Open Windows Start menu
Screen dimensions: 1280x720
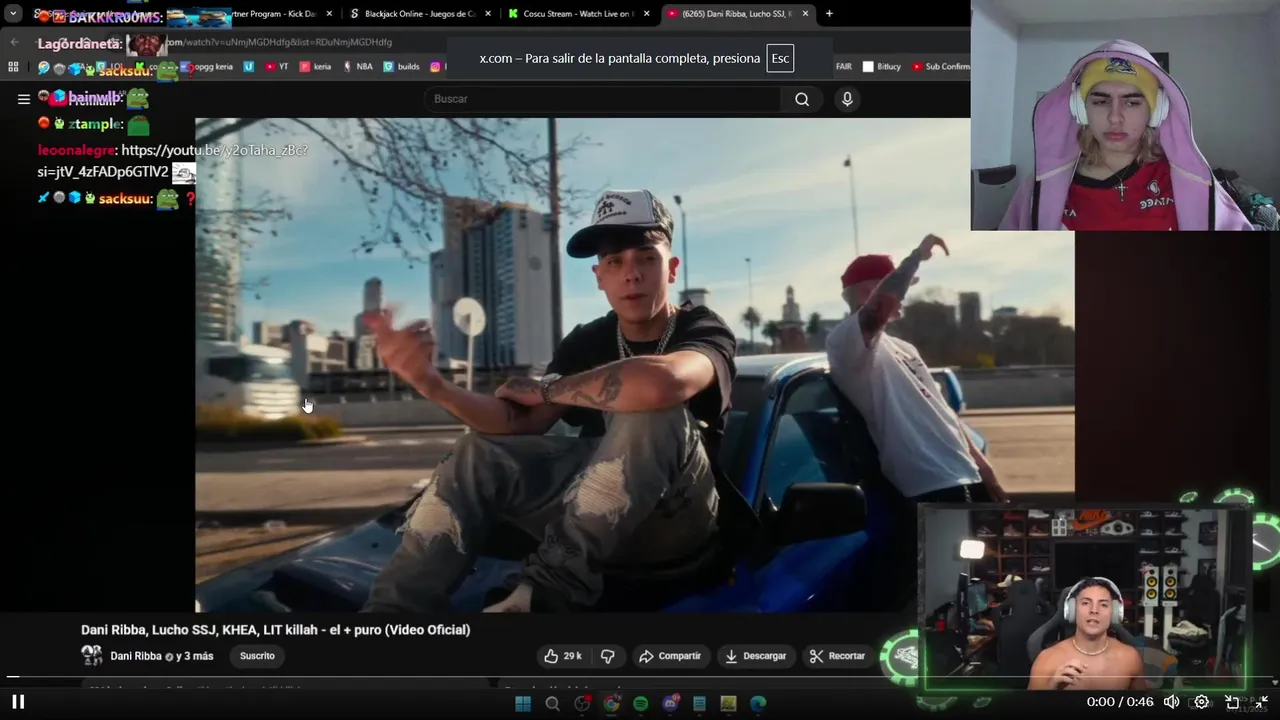[523, 703]
